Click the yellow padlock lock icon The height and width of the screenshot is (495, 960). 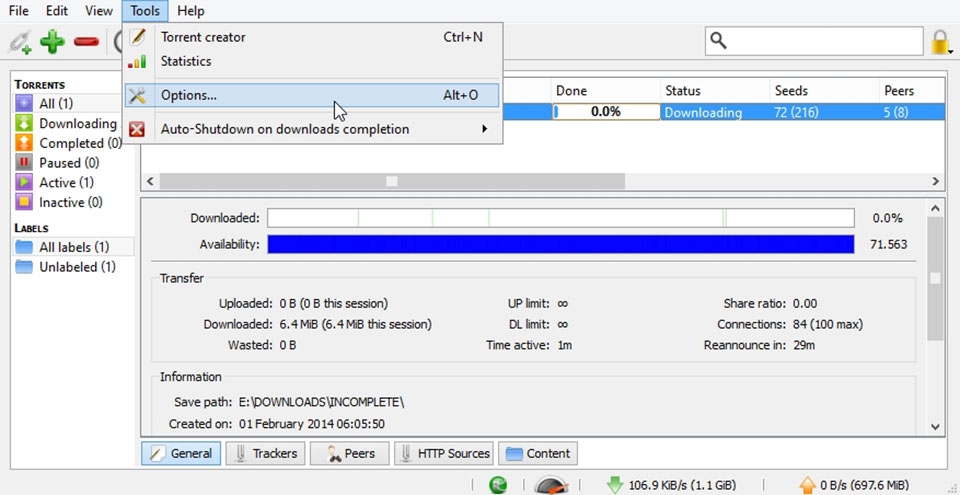pos(940,42)
